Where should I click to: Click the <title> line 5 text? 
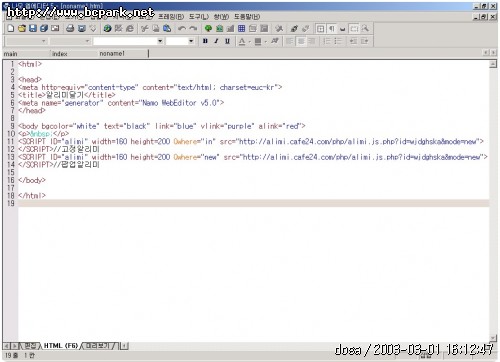[x=67, y=95]
